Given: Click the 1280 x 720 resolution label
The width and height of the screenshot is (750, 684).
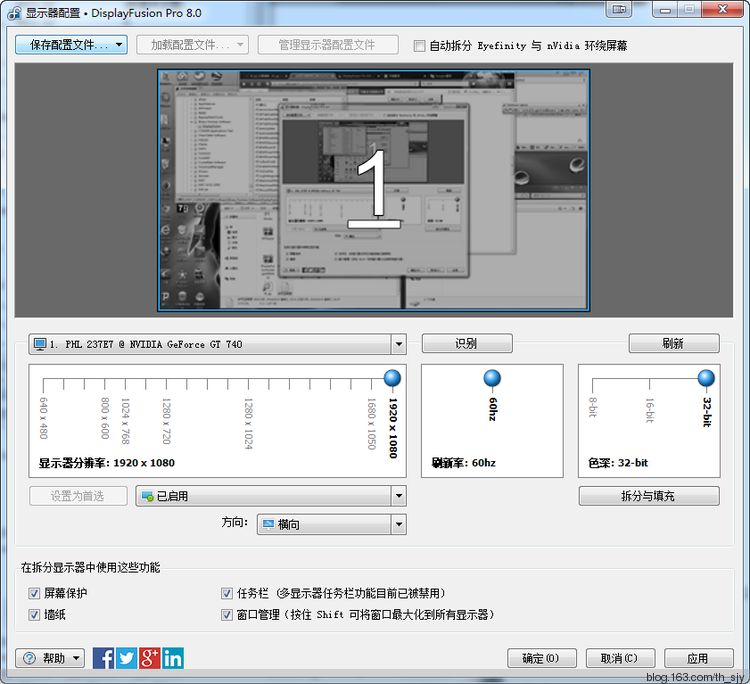Looking at the screenshot, I should pos(166,421).
